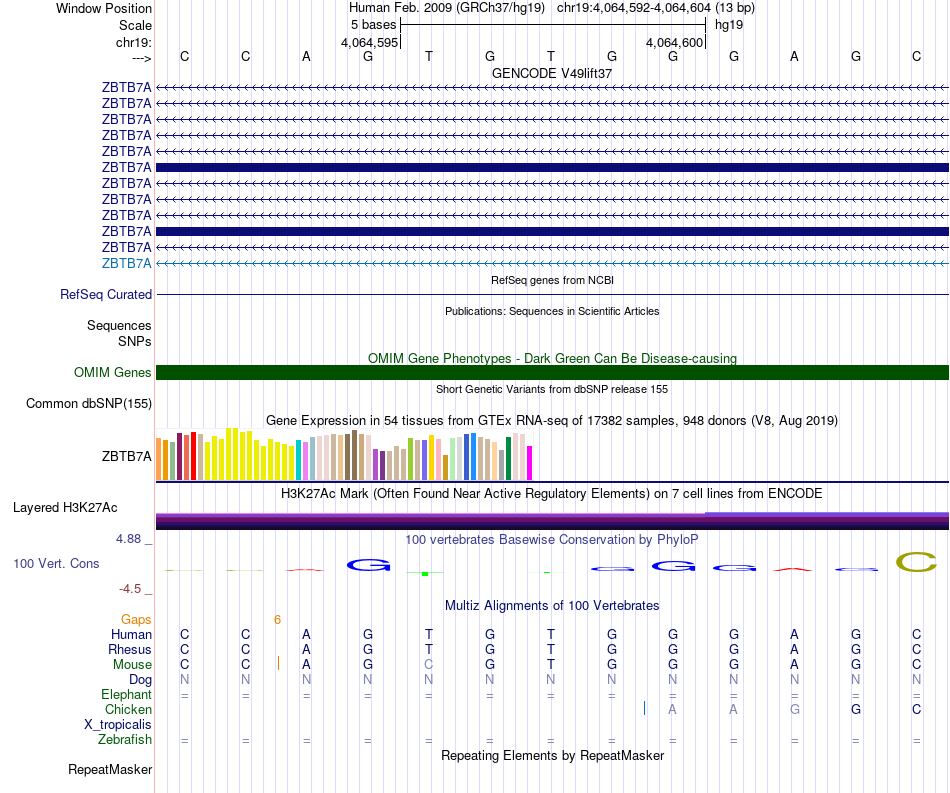This screenshot has width=950, height=793.
Task: Click the orange Gaps number 6
Action: pyautogui.click(x=277, y=619)
